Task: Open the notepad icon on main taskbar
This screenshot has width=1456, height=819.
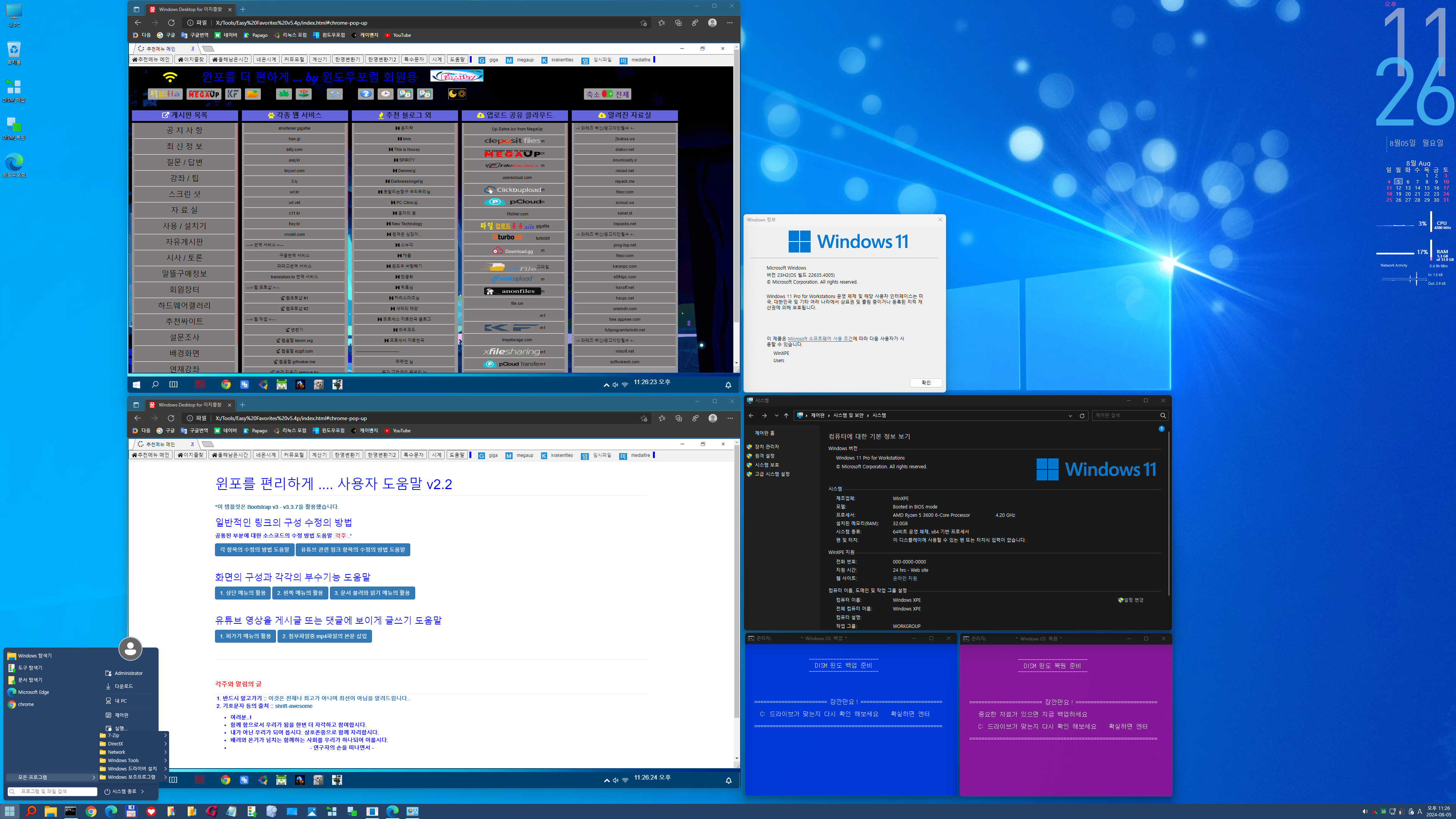Action: (231, 811)
